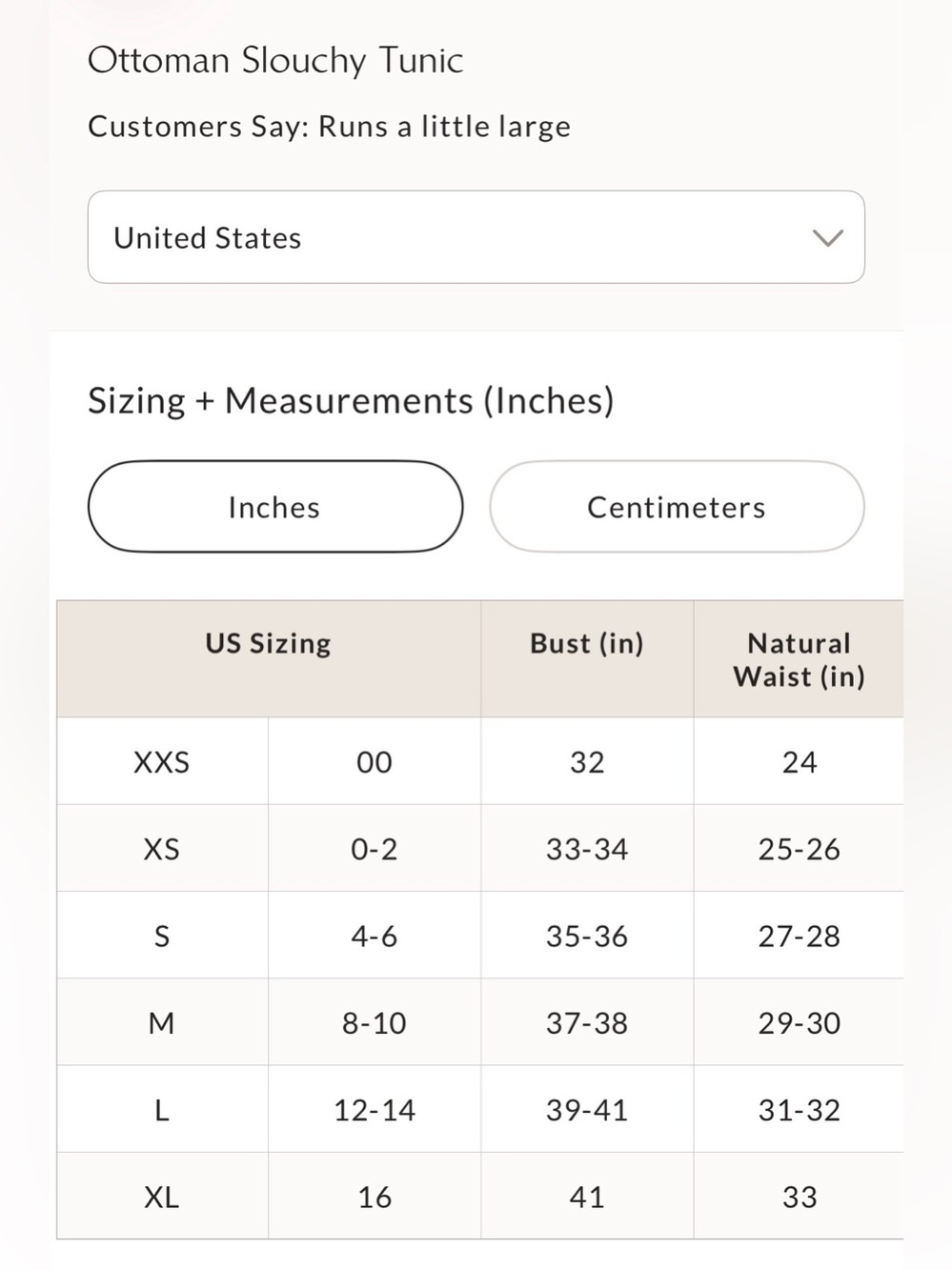This screenshot has height=1270, width=952.
Task: Click the Sizing + Measurements heading
Action: 351,401
